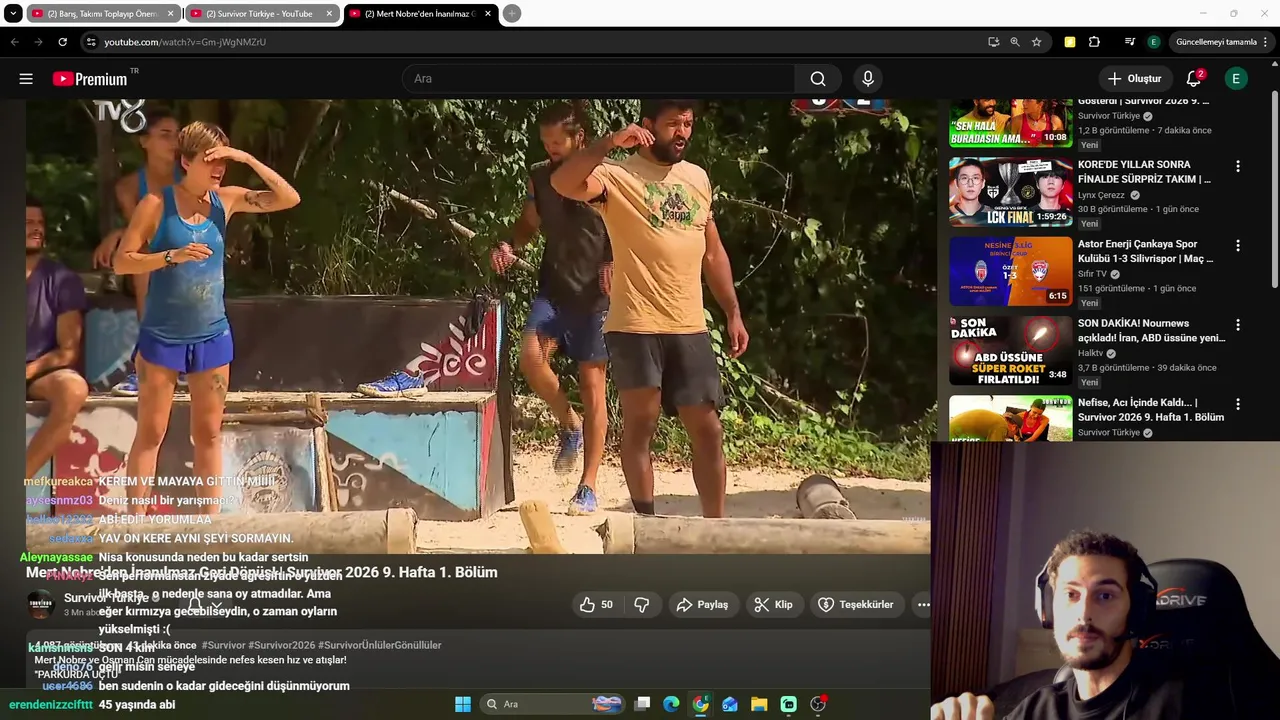Click Güncellemeyi tamamla update button
1280x720 pixels.
tap(1215, 42)
